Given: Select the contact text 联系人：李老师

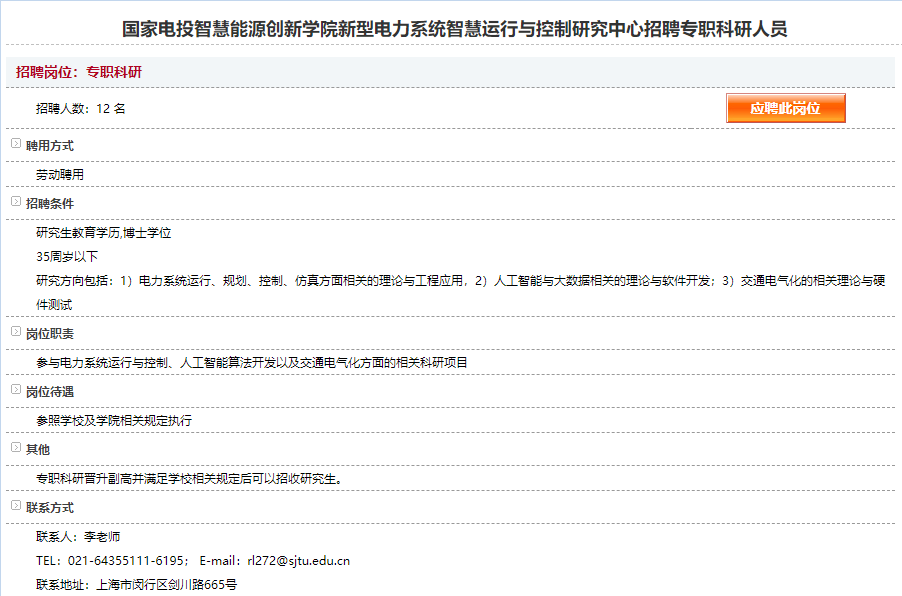Looking at the screenshot, I should click(78, 537).
